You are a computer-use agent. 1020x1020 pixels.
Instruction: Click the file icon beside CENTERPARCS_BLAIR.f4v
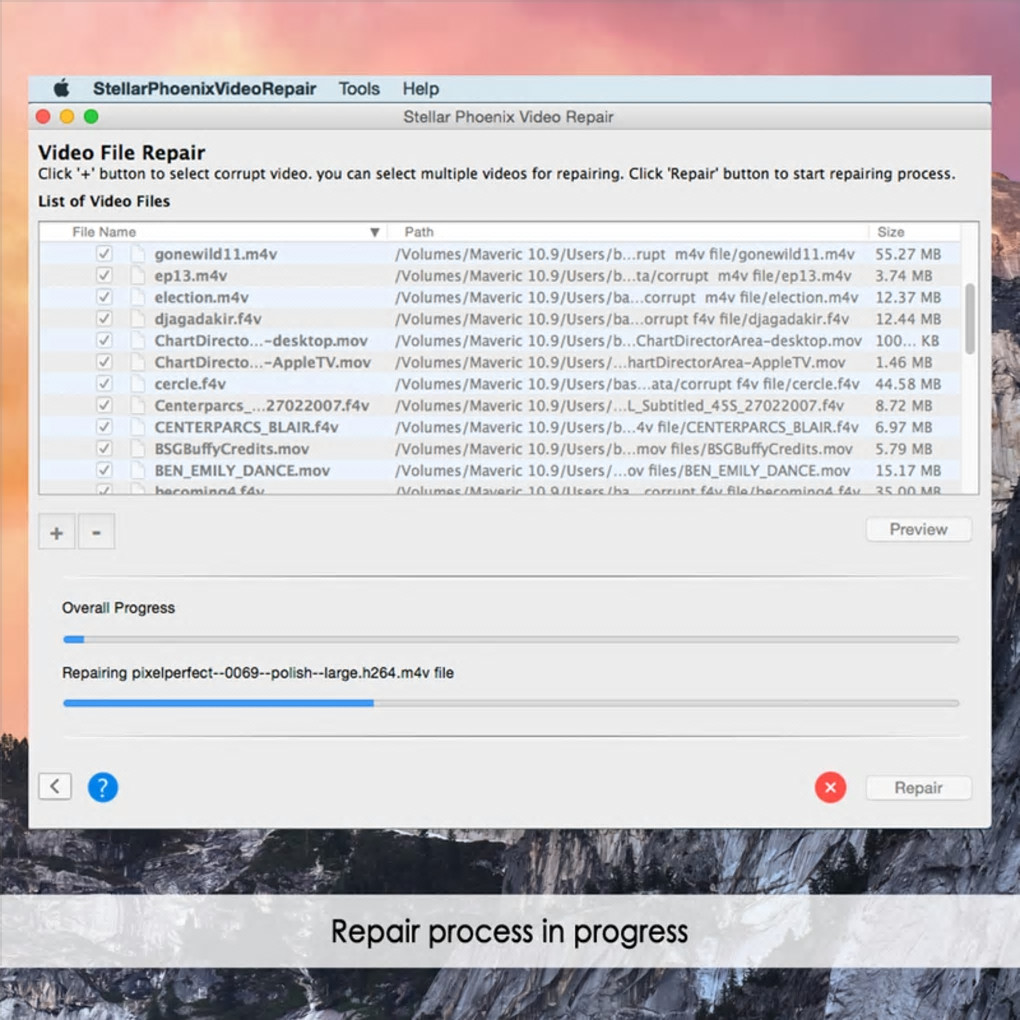pyautogui.click(x=137, y=427)
